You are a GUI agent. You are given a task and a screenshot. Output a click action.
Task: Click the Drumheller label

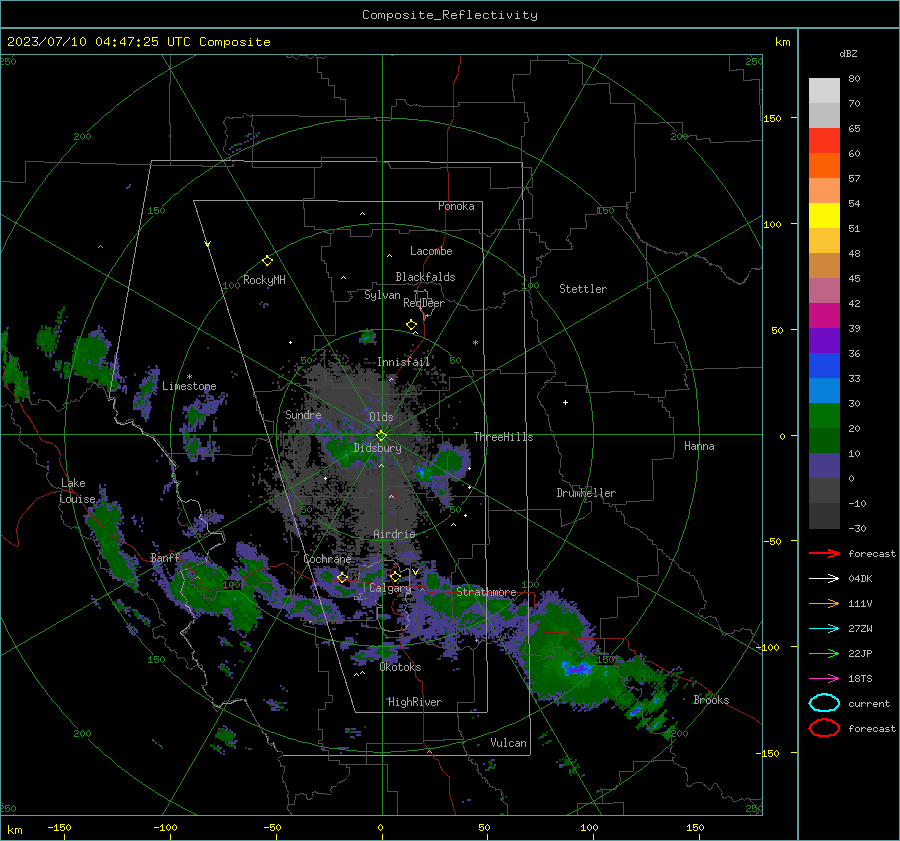[x=586, y=493]
